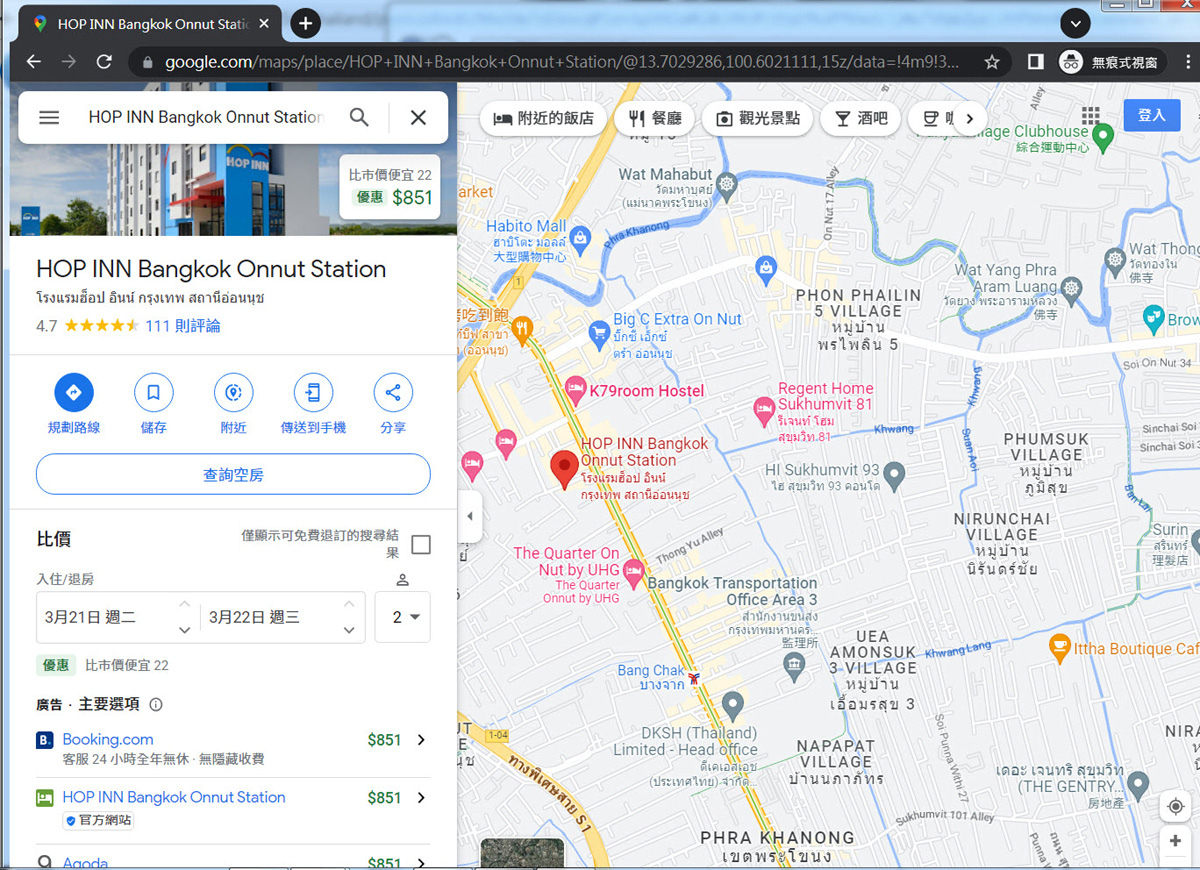Open the browser side panel icon
Image resolution: width=1200 pixels, height=870 pixels.
pyautogui.click(x=1036, y=62)
